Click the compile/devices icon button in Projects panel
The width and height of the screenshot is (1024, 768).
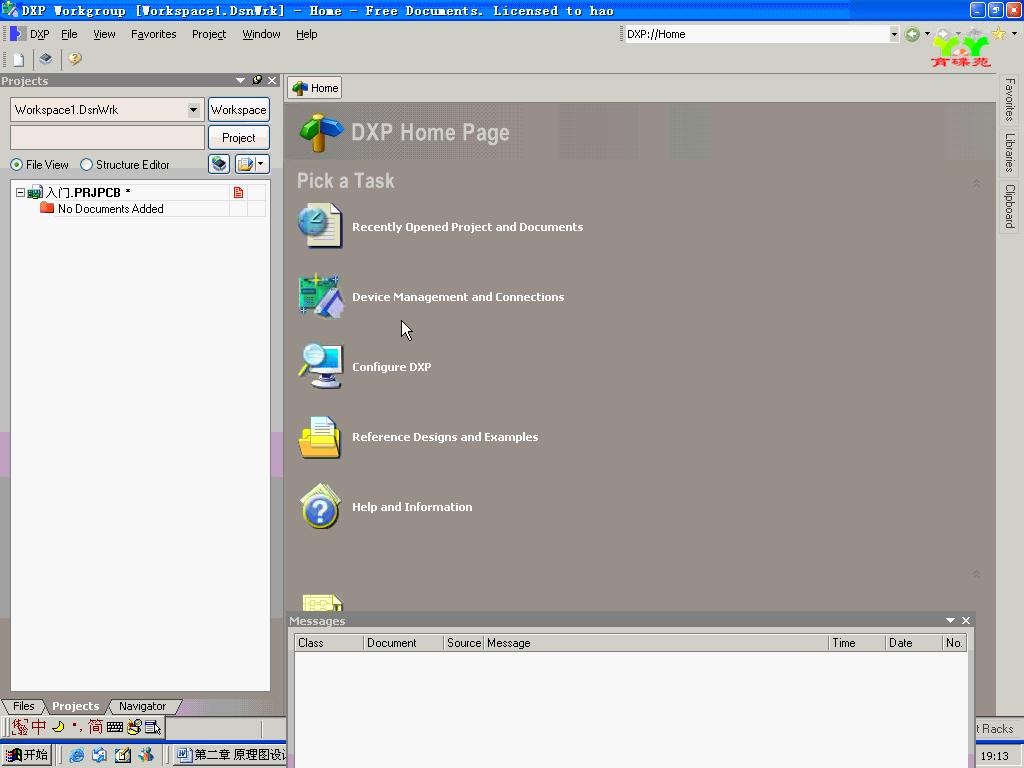coord(219,164)
